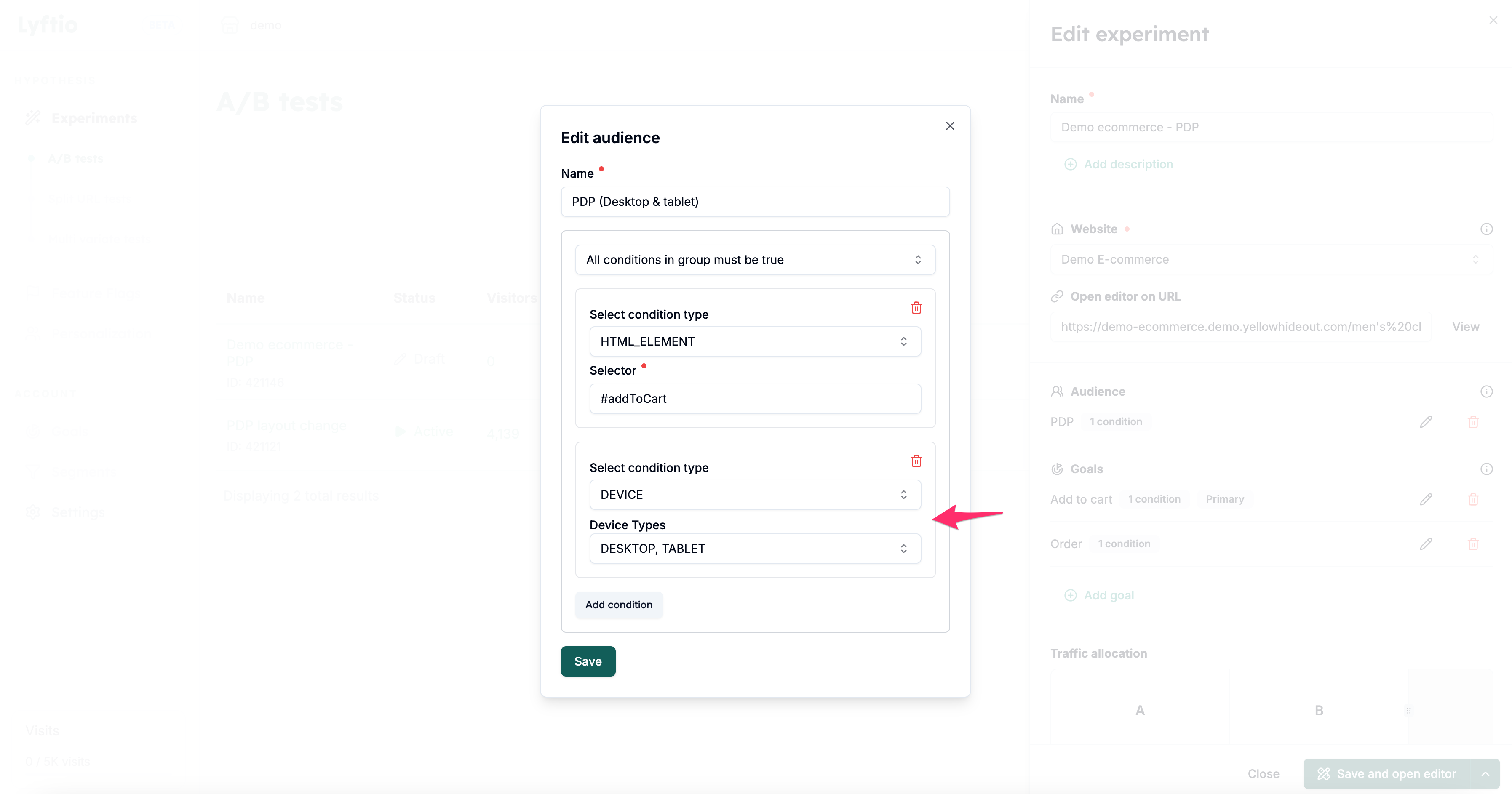The width and height of the screenshot is (1512, 794).
Task: Click the #addToCart selector field
Action: (755, 398)
